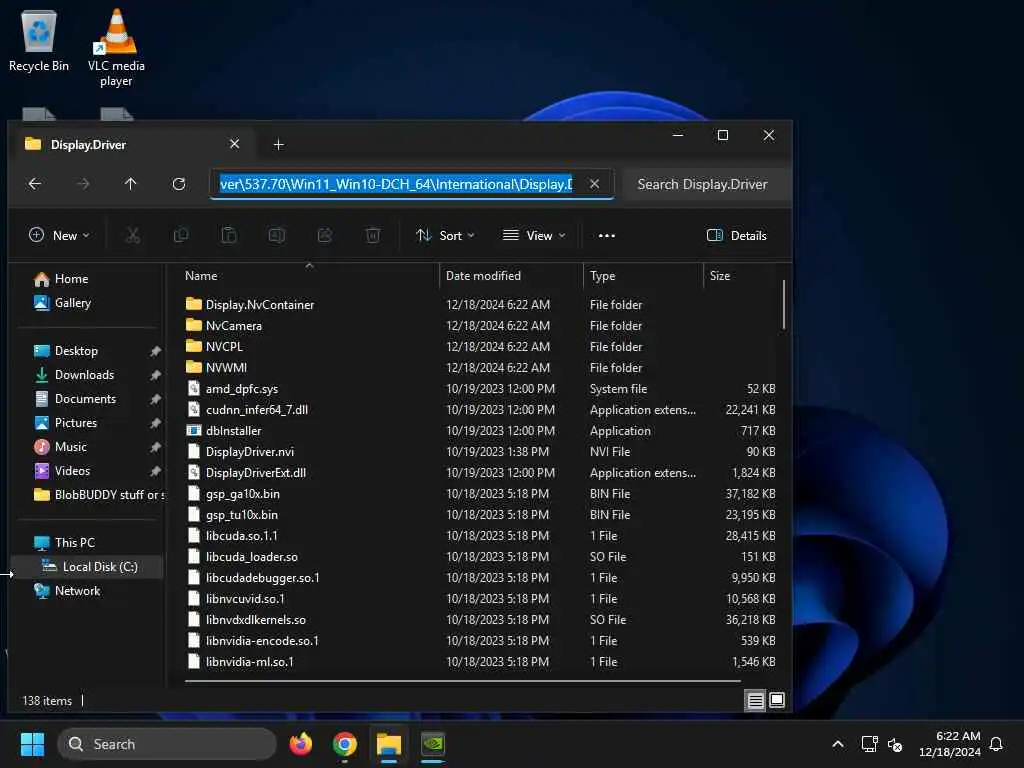The height and width of the screenshot is (768, 1024).
Task: Click the Paste clipboard icon
Action: (229, 236)
